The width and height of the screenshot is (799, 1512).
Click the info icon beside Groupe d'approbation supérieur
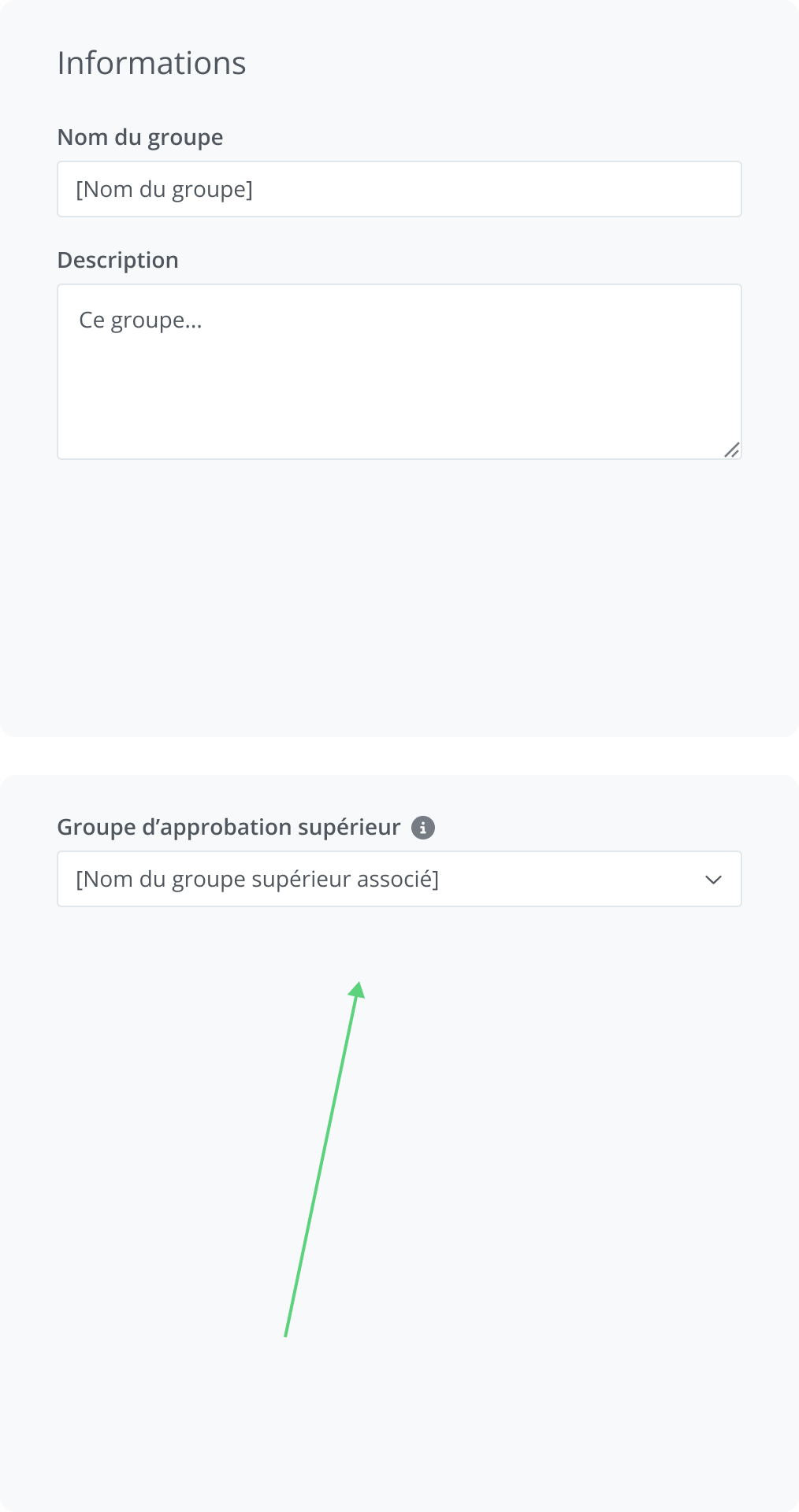point(423,828)
